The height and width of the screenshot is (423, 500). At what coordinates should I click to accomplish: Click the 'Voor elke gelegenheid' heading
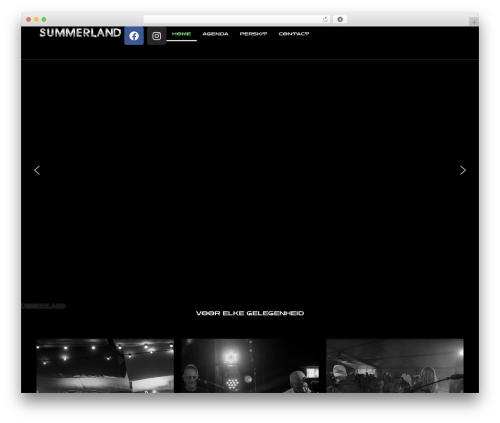(x=250, y=313)
